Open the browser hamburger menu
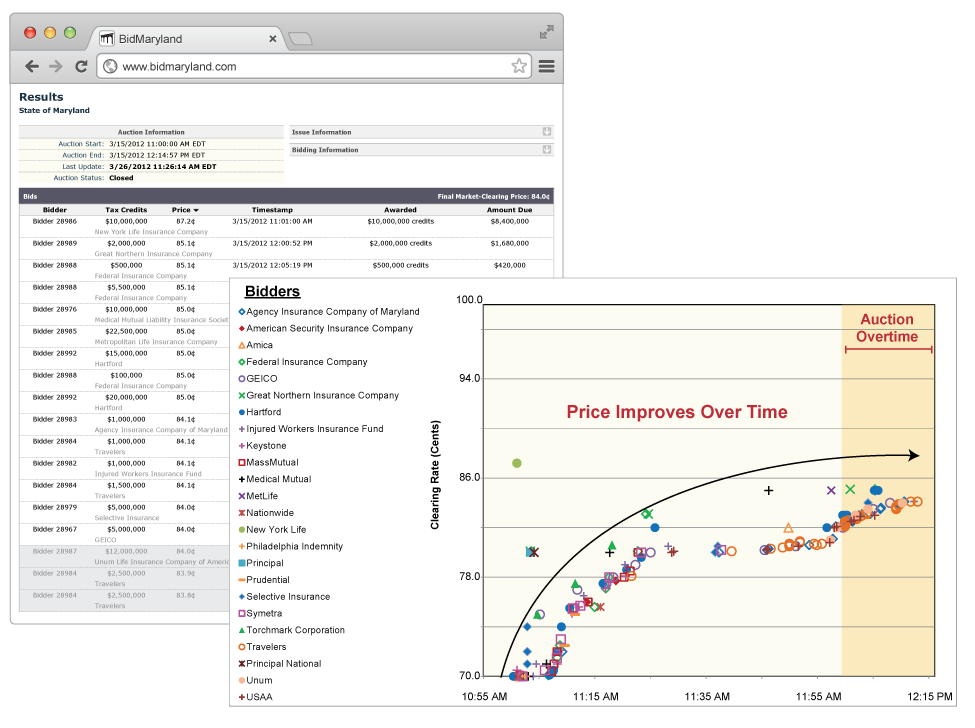Viewport: 975px width, 728px height. [x=547, y=66]
